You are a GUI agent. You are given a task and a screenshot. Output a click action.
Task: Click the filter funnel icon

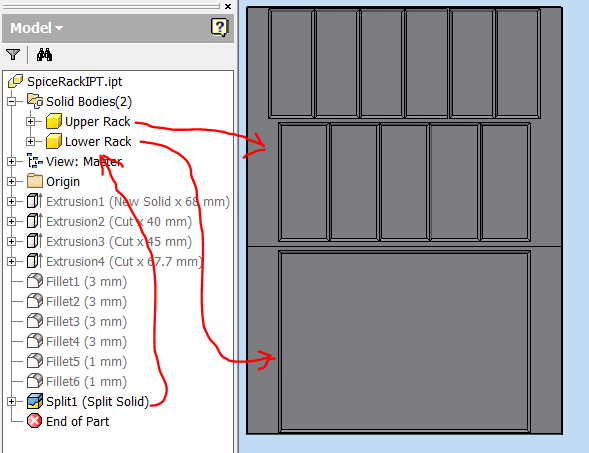tap(13, 55)
